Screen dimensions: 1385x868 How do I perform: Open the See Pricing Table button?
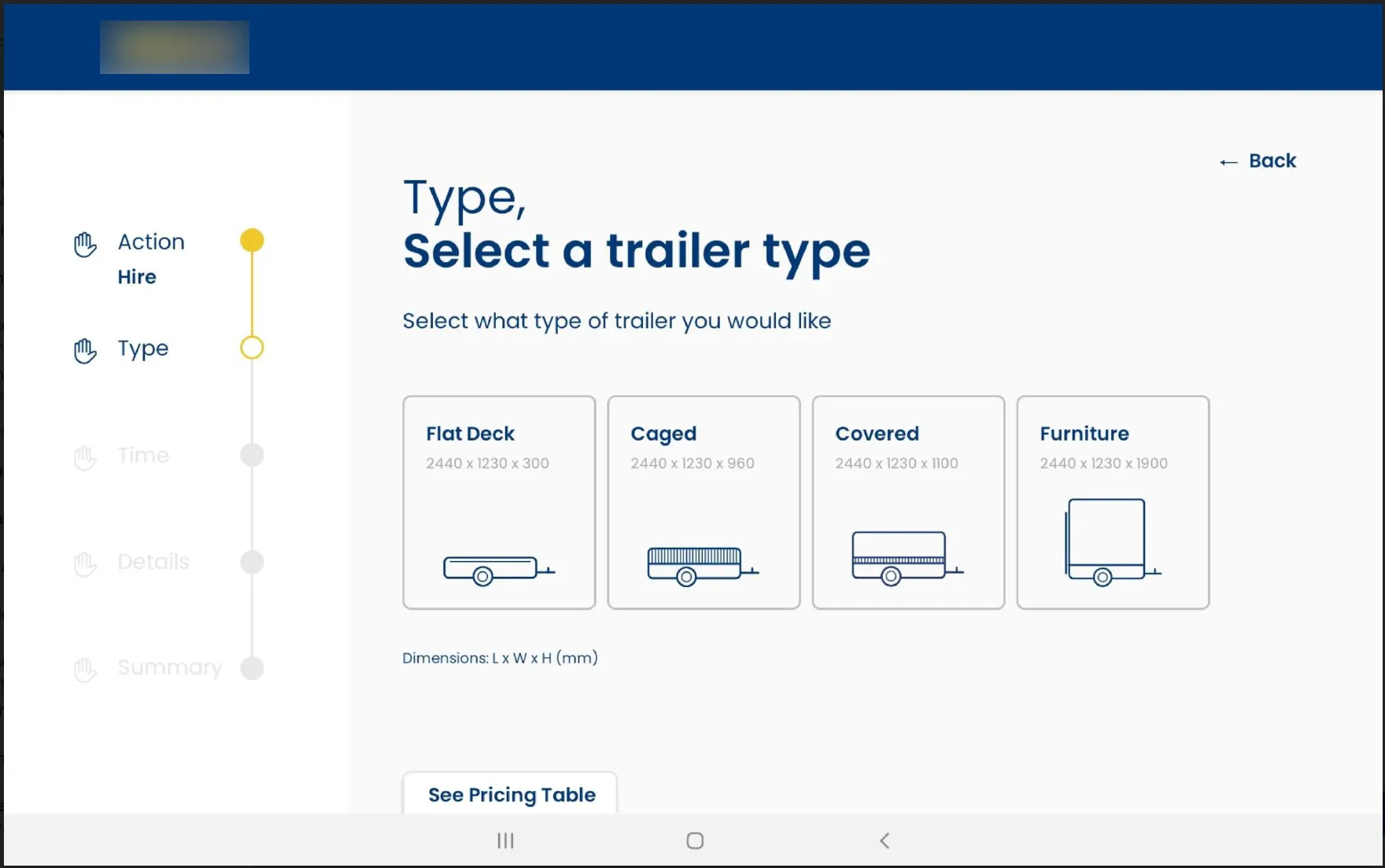click(x=511, y=794)
